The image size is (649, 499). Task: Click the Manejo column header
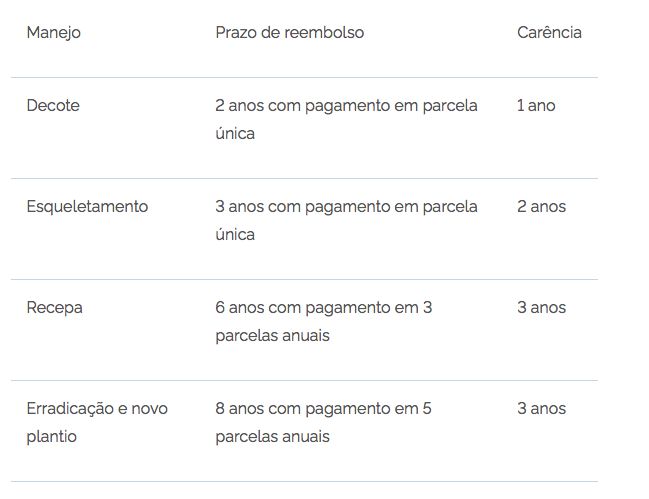[x=53, y=32]
